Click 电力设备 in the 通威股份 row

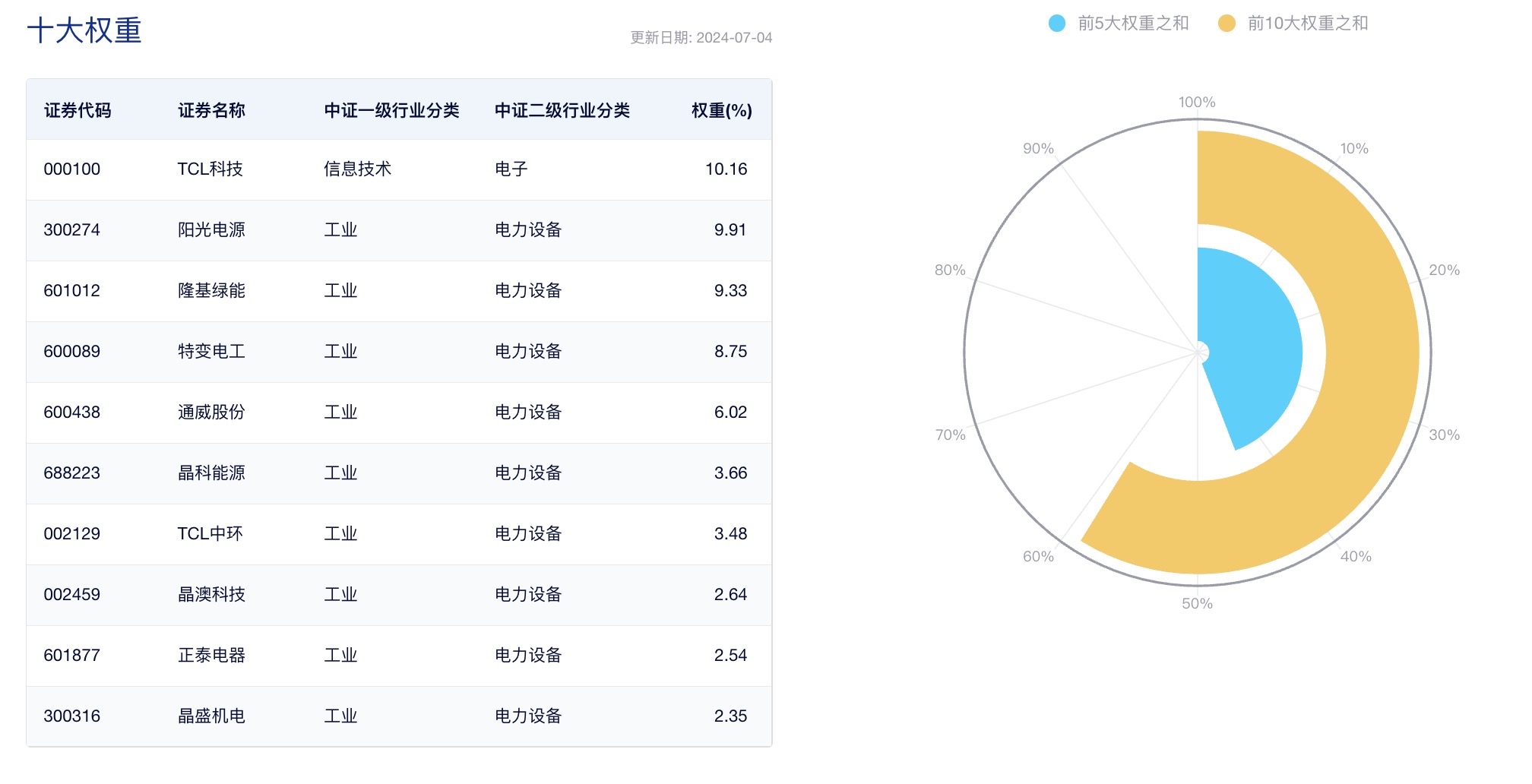(x=528, y=412)
